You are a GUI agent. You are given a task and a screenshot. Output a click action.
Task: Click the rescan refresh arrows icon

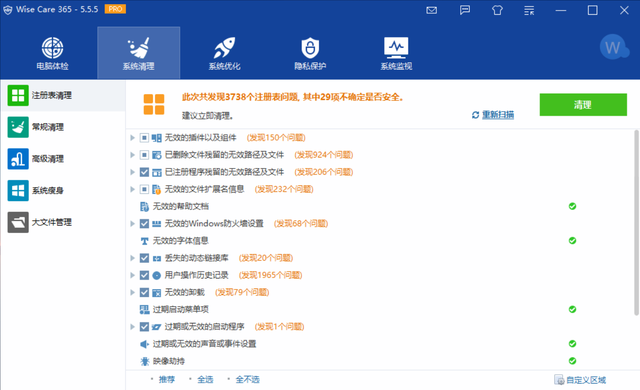pos(476,115)
